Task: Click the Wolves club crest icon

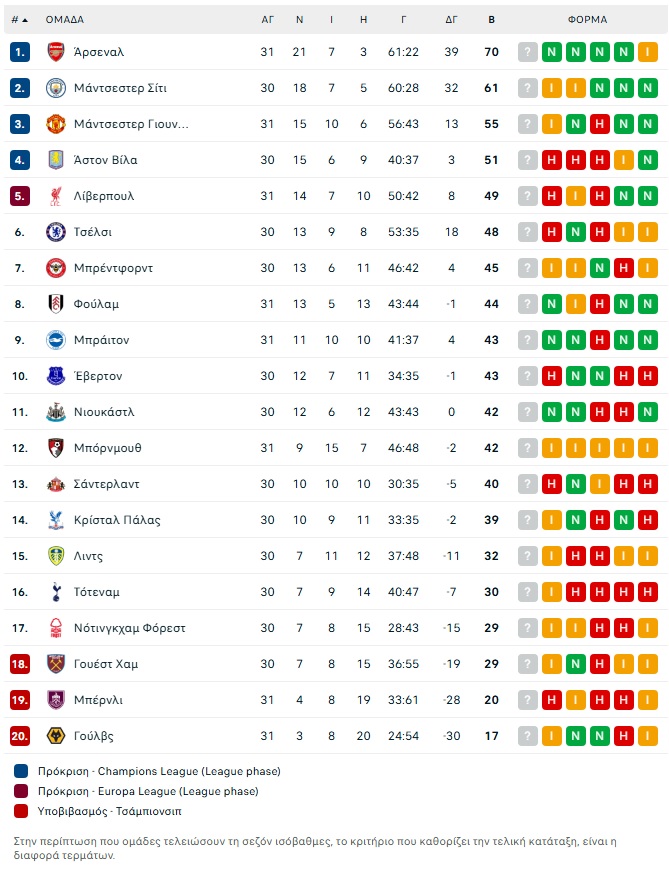Action: coord(56,736)
